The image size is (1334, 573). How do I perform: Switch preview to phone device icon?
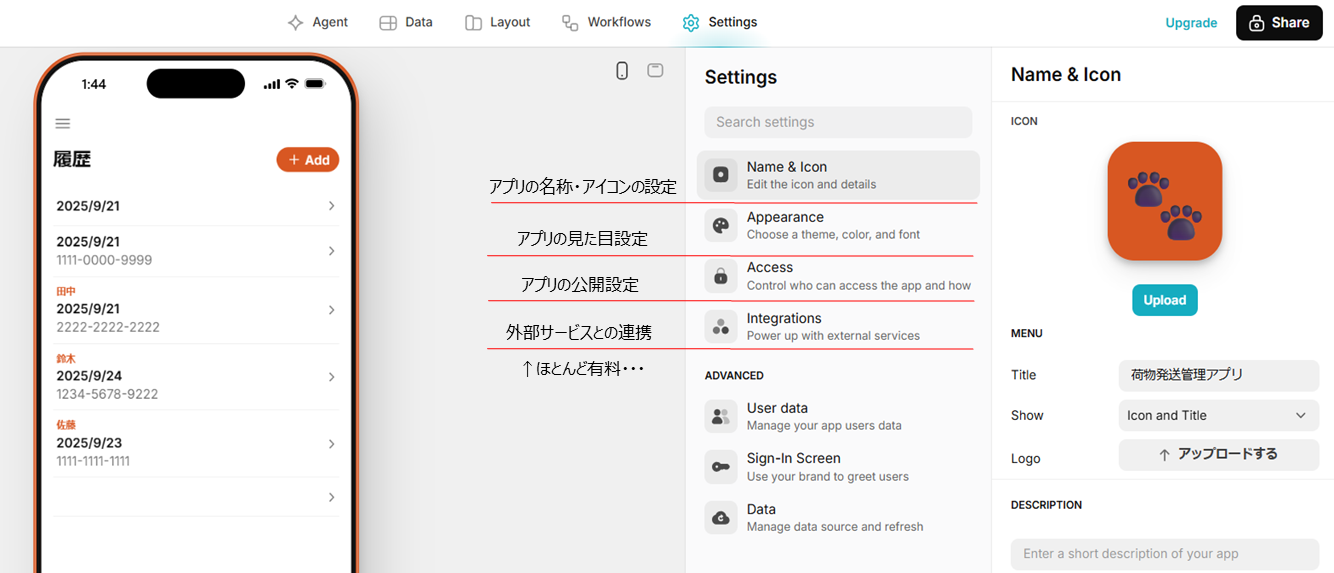click(x=622, y=71)
